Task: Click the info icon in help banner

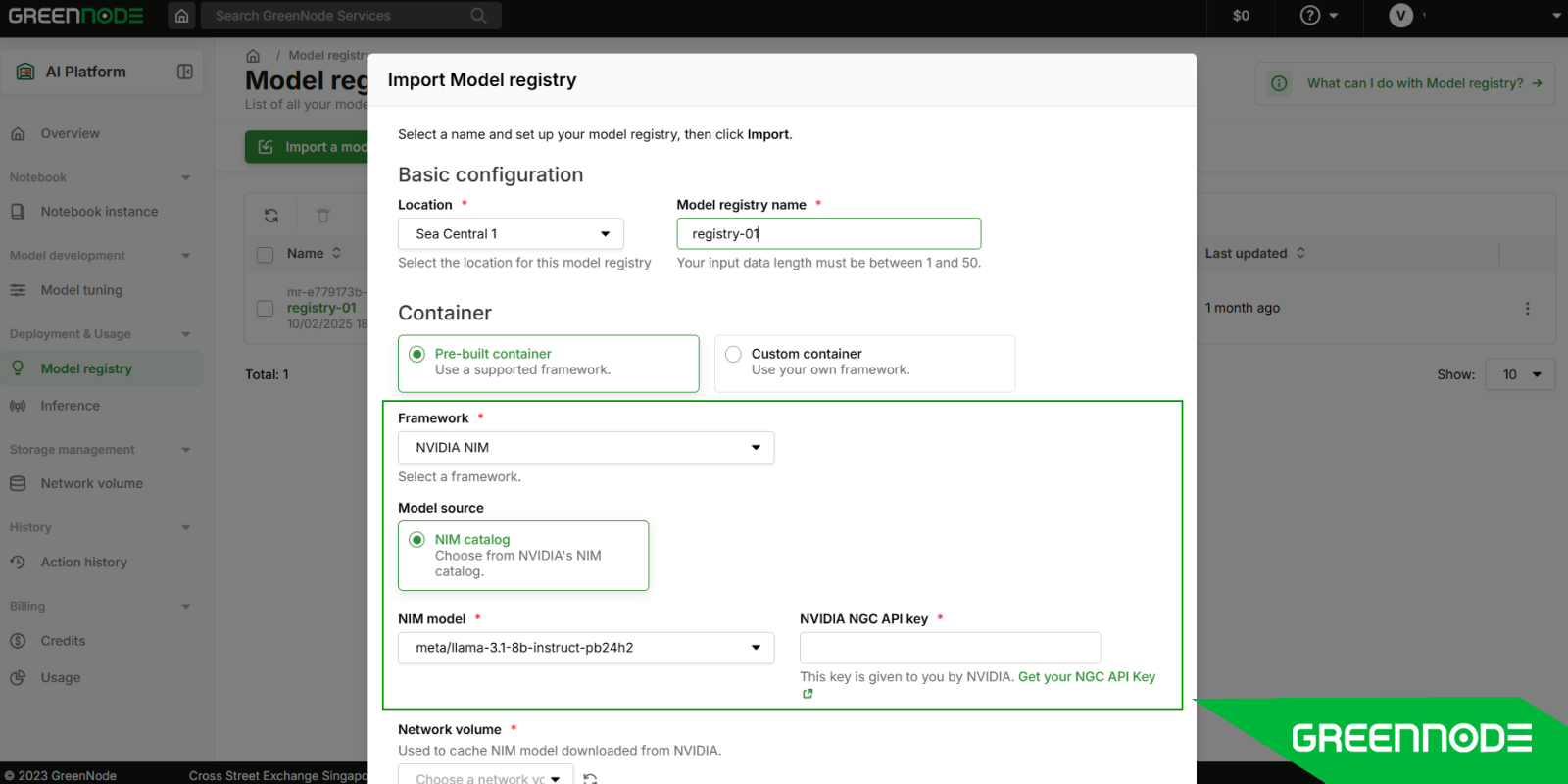Action: point(1279,83)
